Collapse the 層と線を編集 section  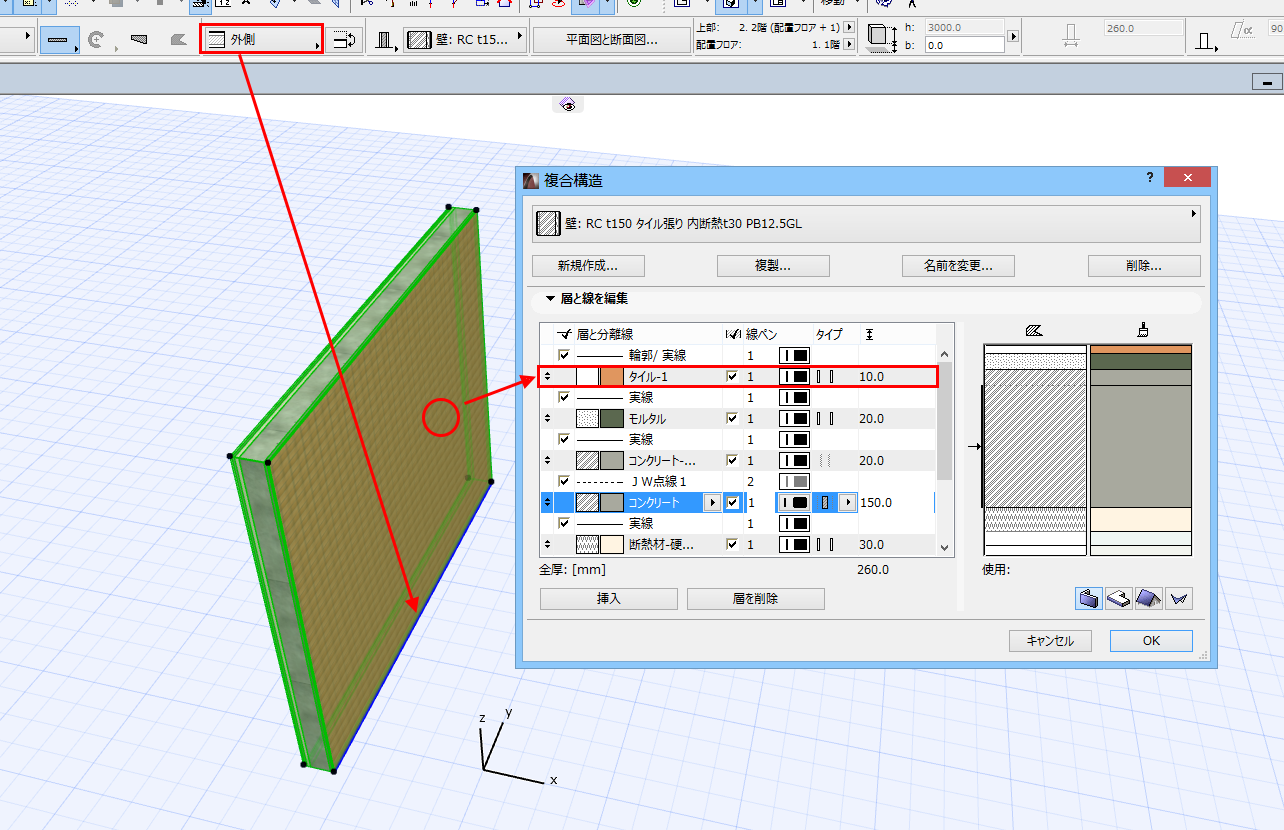pos(549,298)
